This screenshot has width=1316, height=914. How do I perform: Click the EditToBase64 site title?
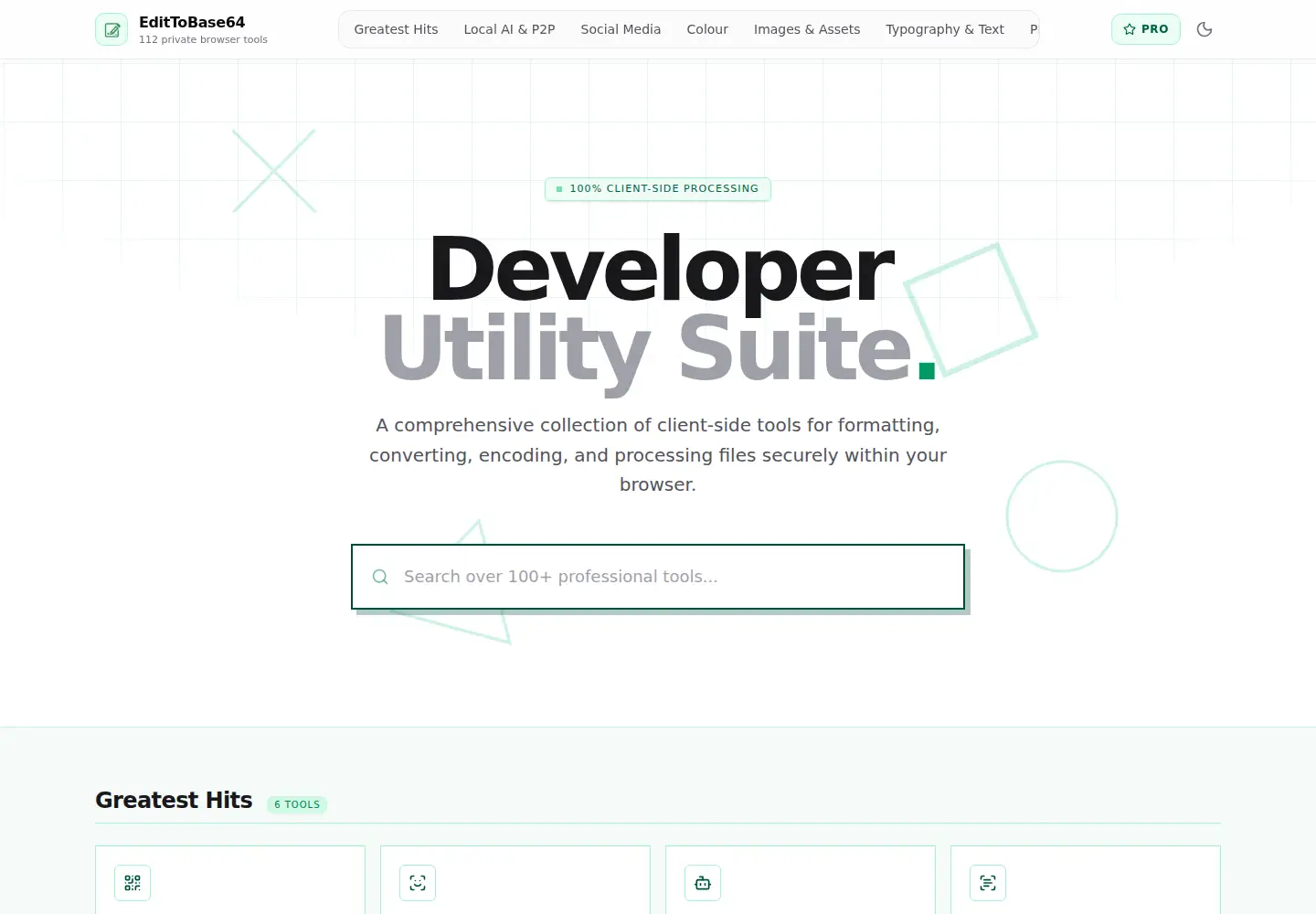(x=192, y=22)
